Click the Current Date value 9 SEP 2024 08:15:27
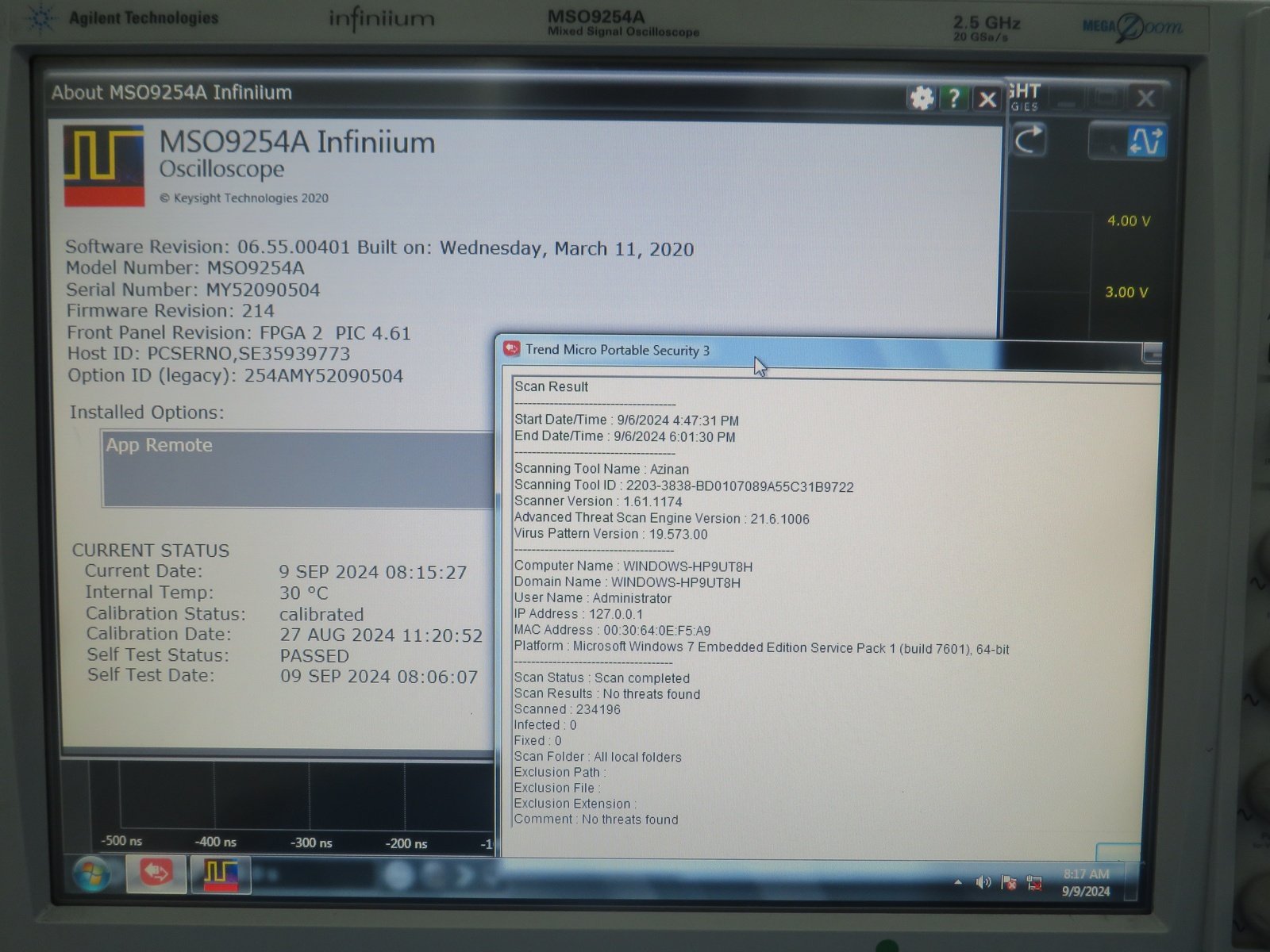The height and width of the screenshot is (952, 1270). tap(373, 572)
